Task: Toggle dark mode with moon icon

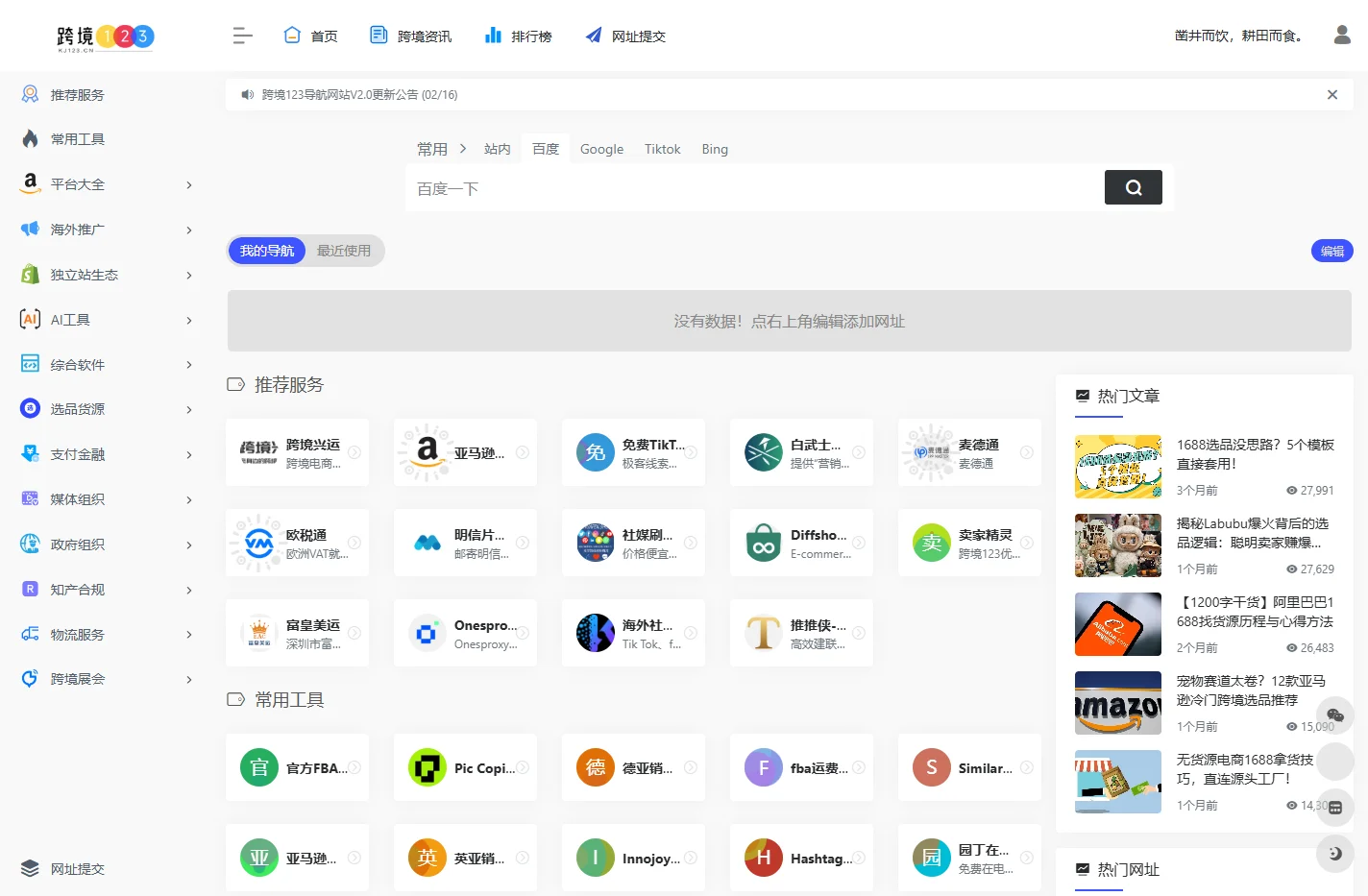Action: click(1335, 854)
